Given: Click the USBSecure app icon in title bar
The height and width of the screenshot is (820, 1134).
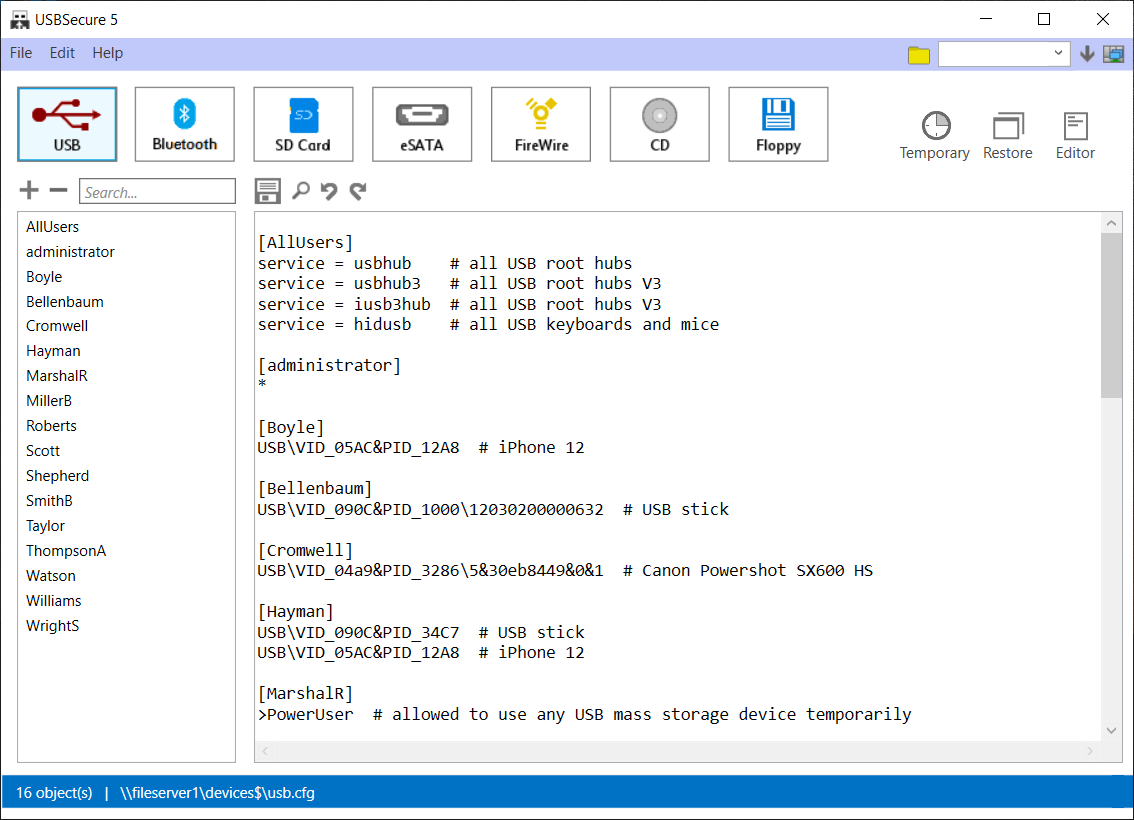Looking at the screenshot, I should point(20,20).
